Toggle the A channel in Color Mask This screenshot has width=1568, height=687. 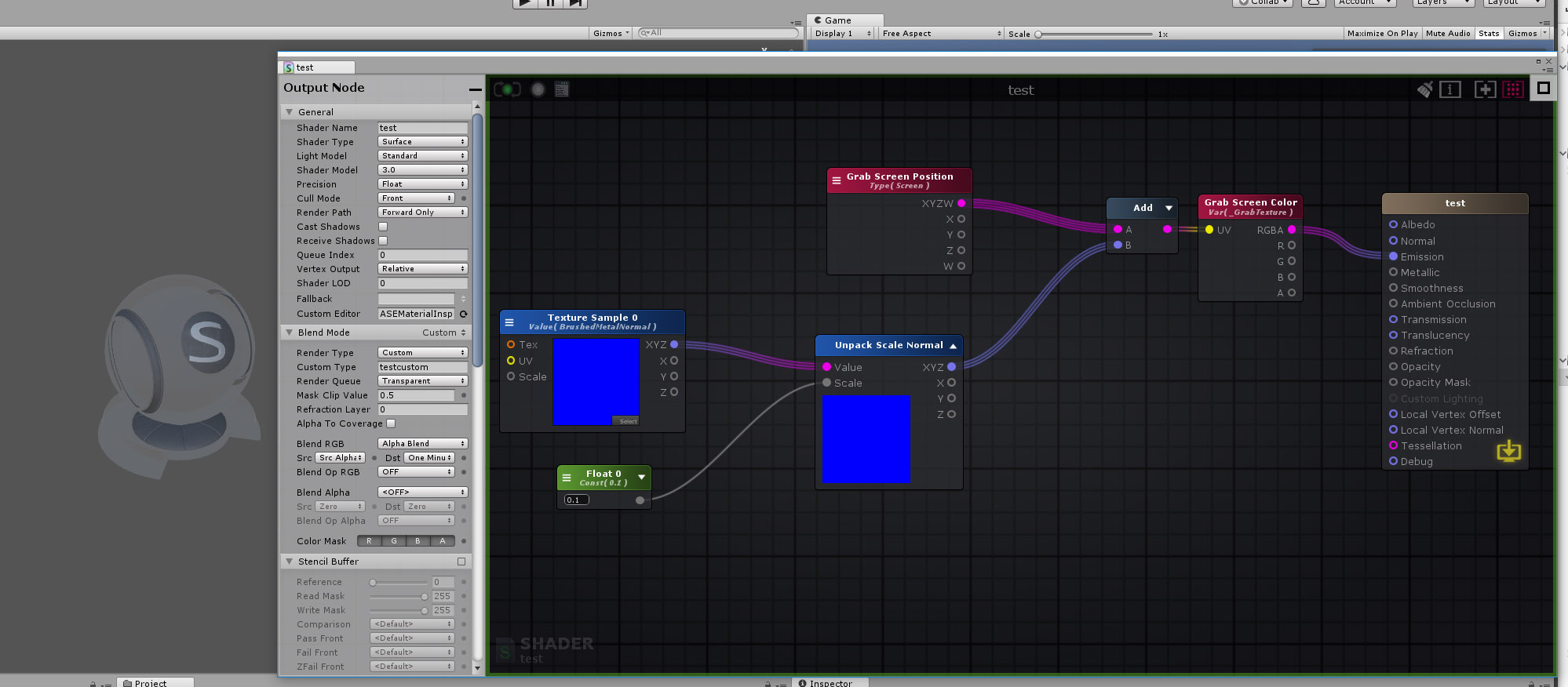[x=443, y=541]
